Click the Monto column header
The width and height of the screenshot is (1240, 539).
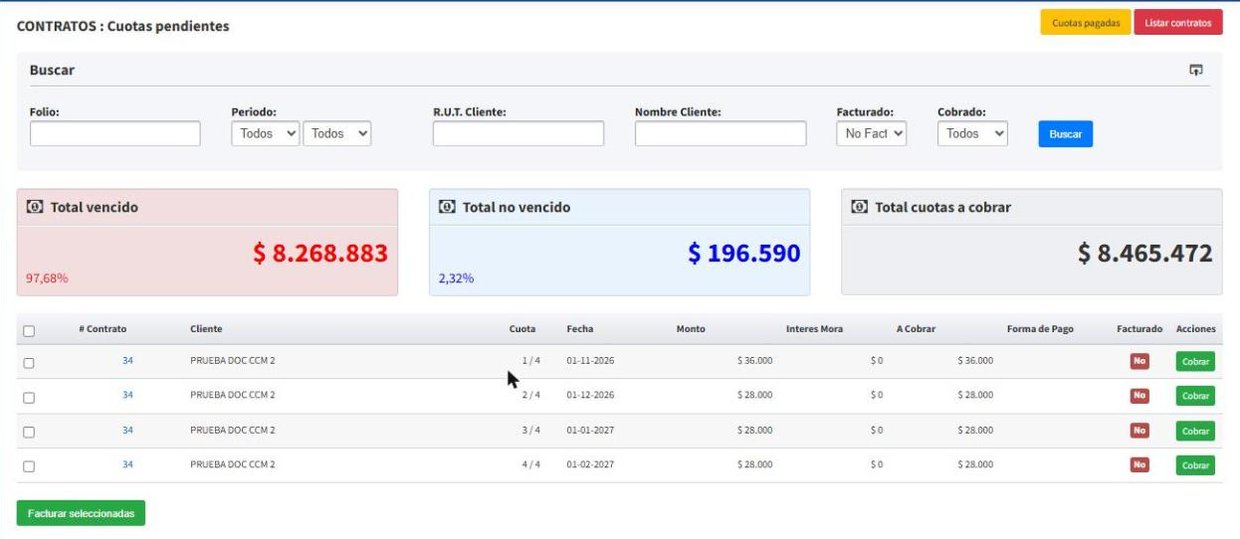coord(691,329)
